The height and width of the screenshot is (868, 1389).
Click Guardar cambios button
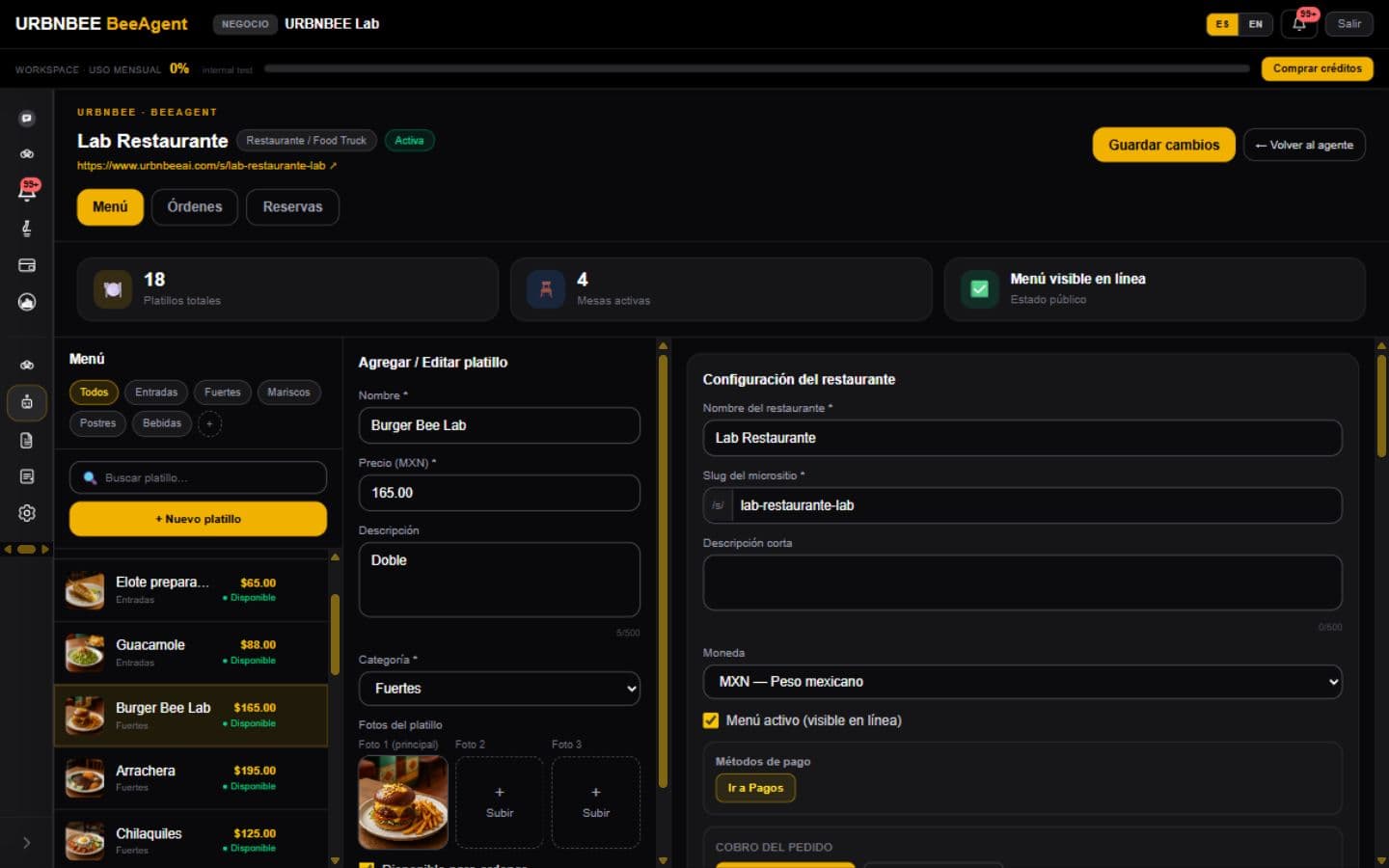click(1163, 145)
